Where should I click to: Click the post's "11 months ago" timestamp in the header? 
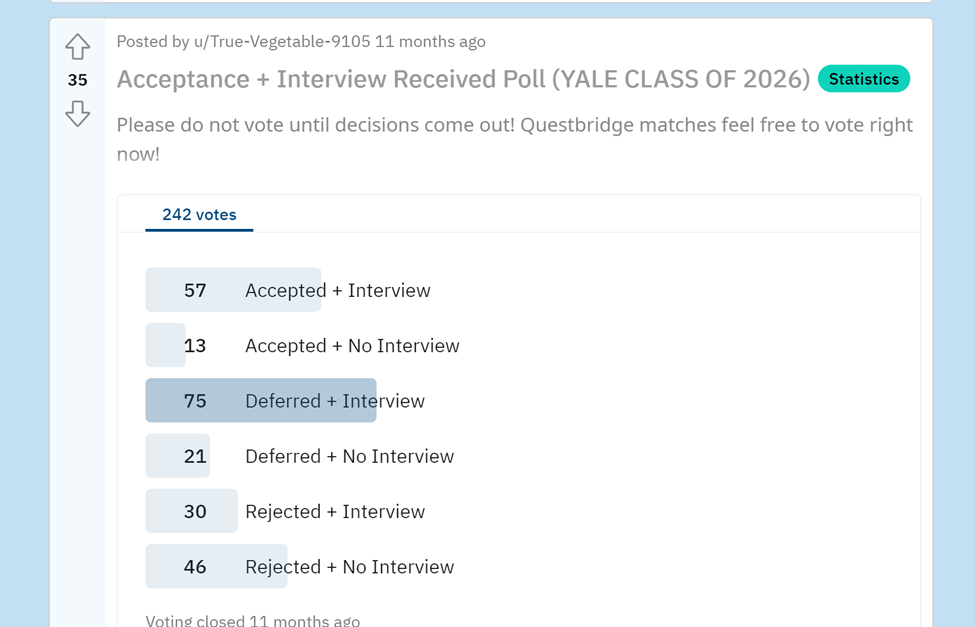(x=430, y=42)
